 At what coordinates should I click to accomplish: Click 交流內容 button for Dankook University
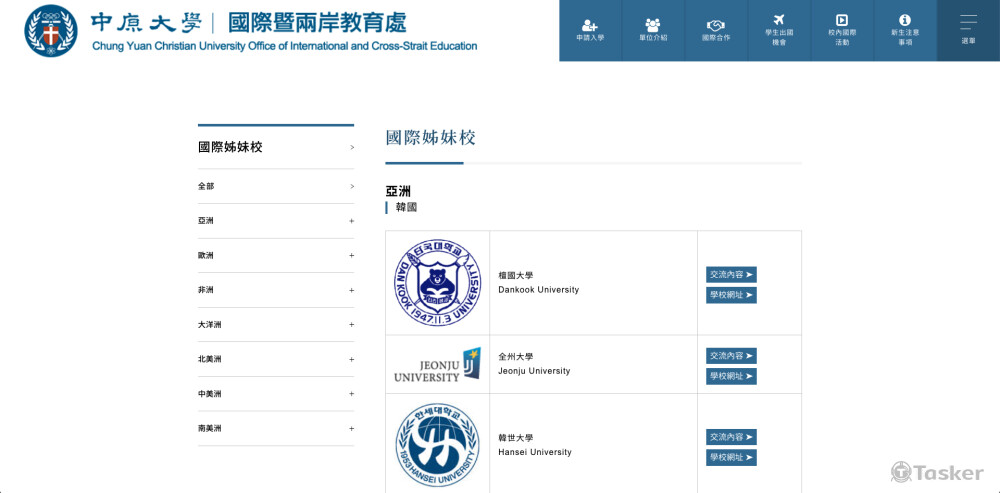[731, 274]
